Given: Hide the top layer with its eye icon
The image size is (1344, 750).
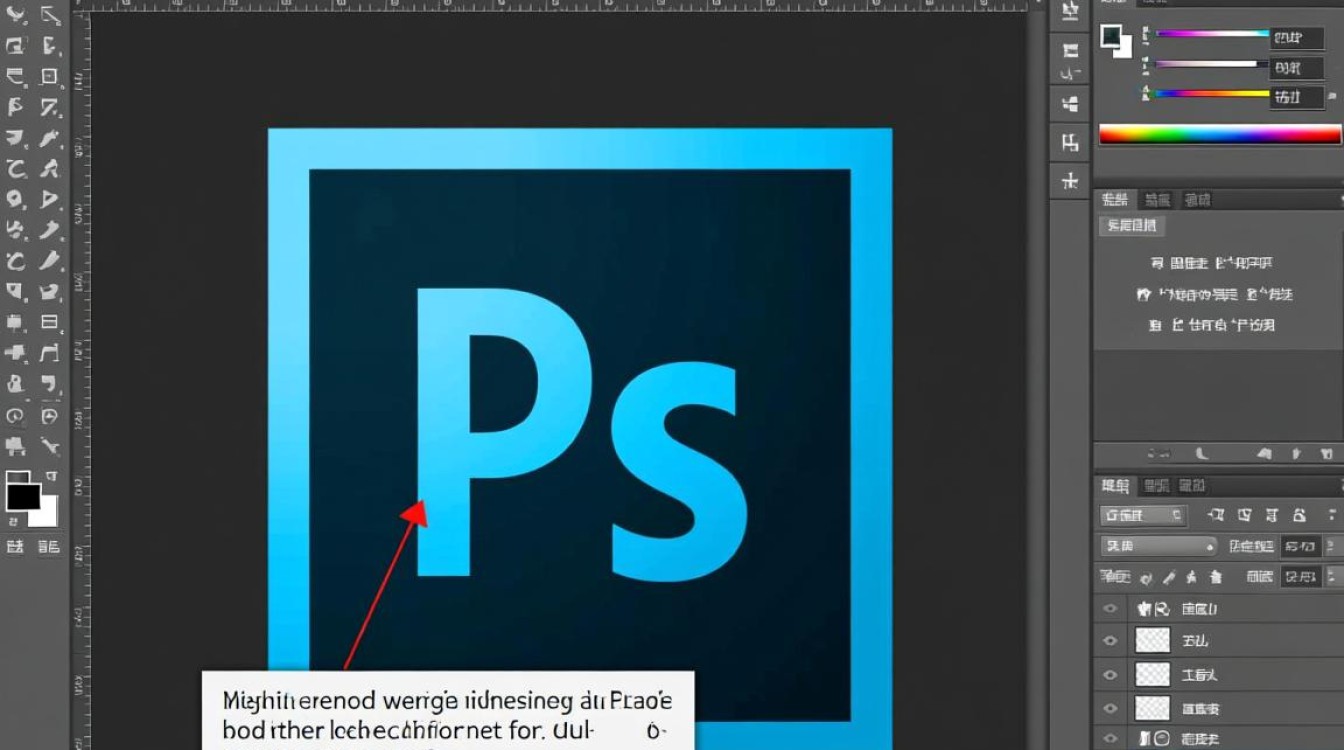Looking at the screenshot, I should pyautogui.click(x=1109, y=608).
